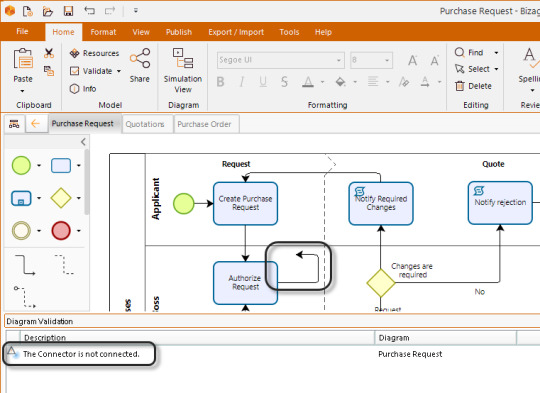The width and height of the screenshot is (540, 393).
Task: Expand the Paste options arrow
Action: (22, 91)
